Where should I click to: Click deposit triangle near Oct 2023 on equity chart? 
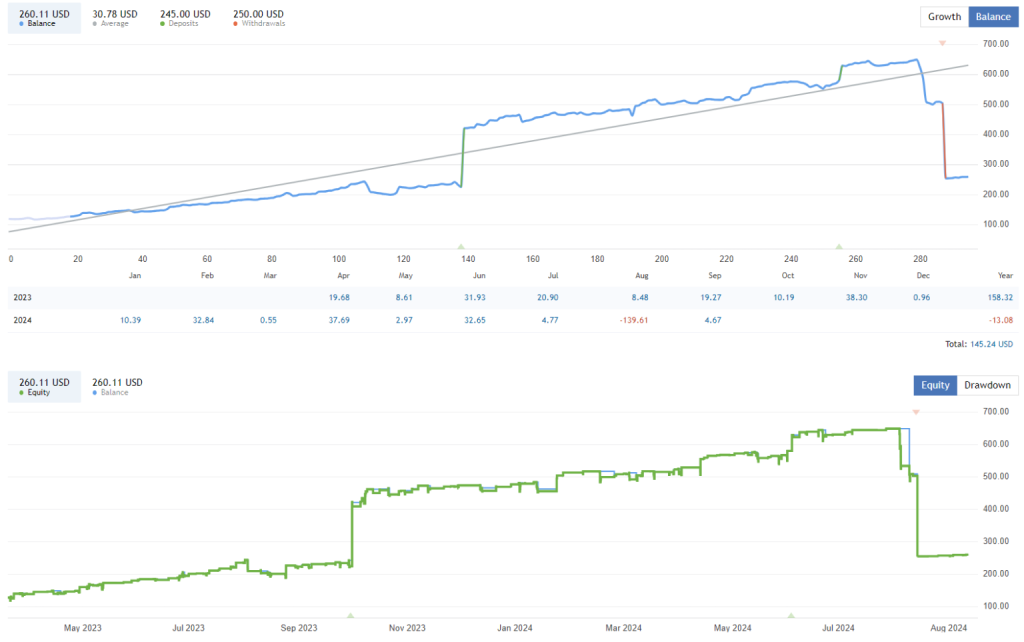(x=350, y=615)
